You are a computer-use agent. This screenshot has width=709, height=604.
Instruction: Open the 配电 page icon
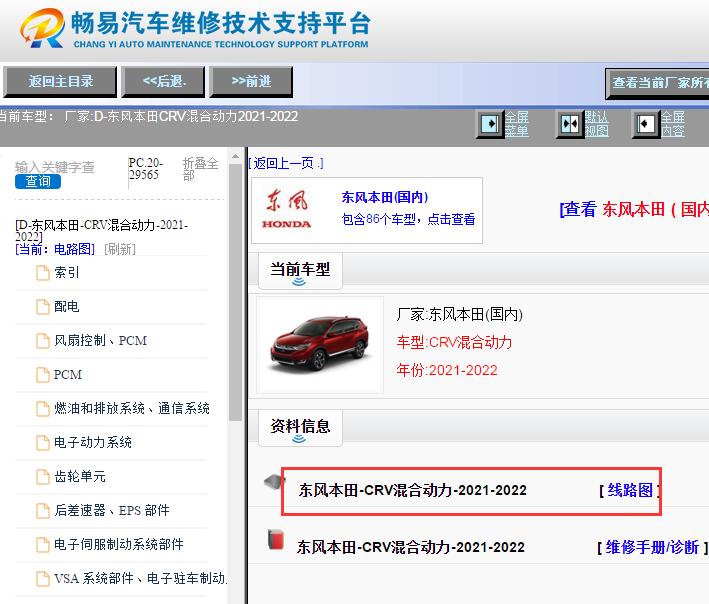point(43,307)
